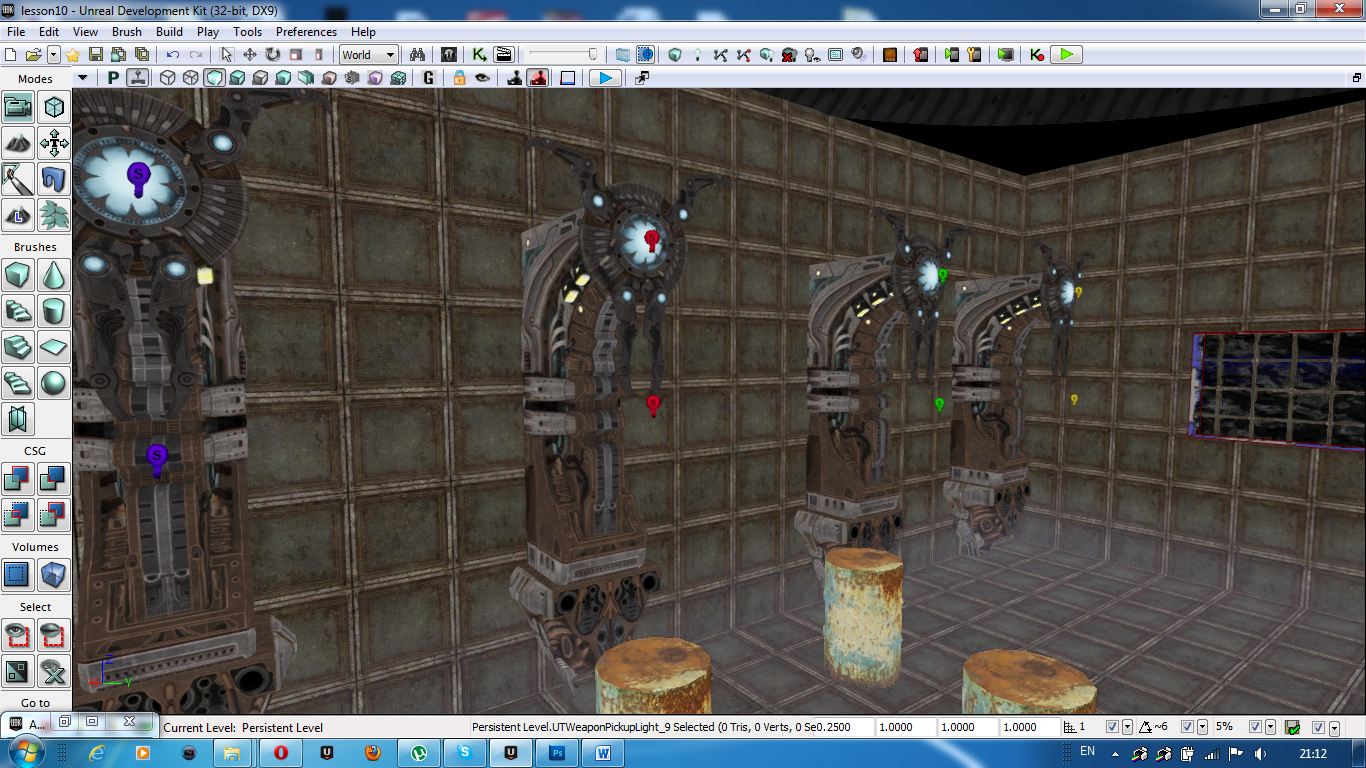Open the Build menu
Viewport: 1366px width, 768px height.
[169, 32]
